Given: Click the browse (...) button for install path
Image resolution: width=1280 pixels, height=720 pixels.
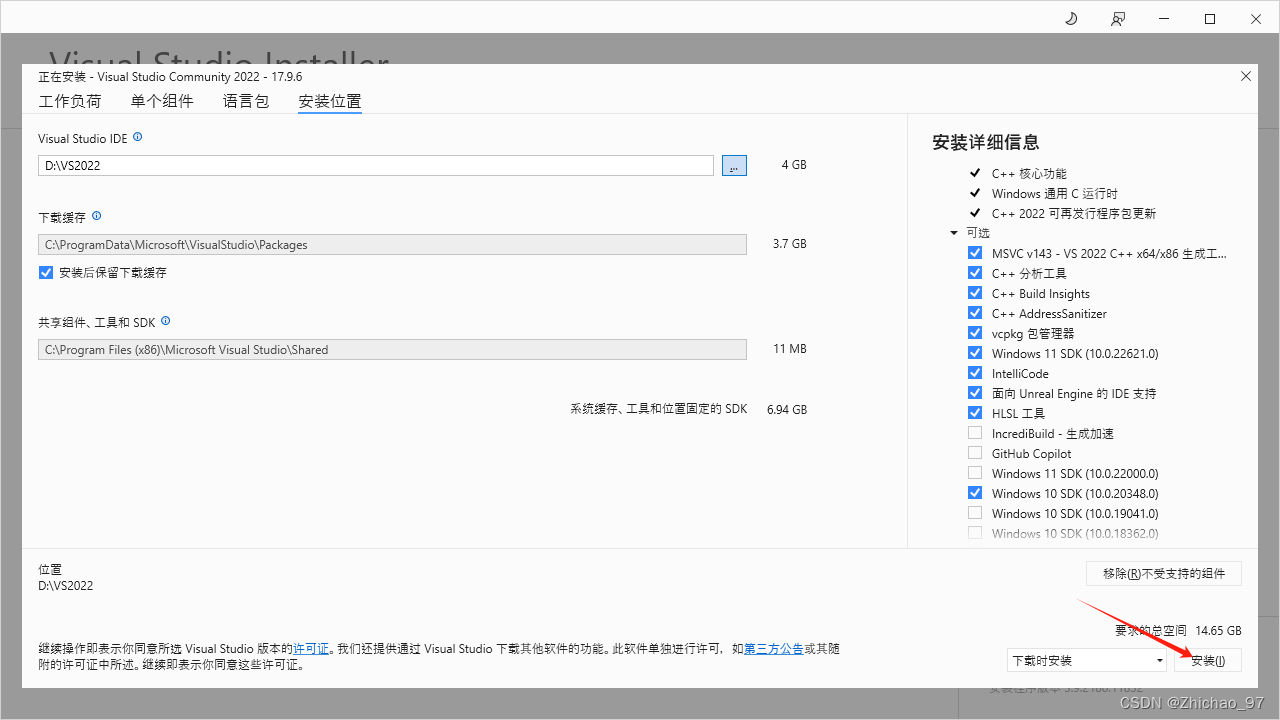Looking at the screenshot, I should coord(734,166).
